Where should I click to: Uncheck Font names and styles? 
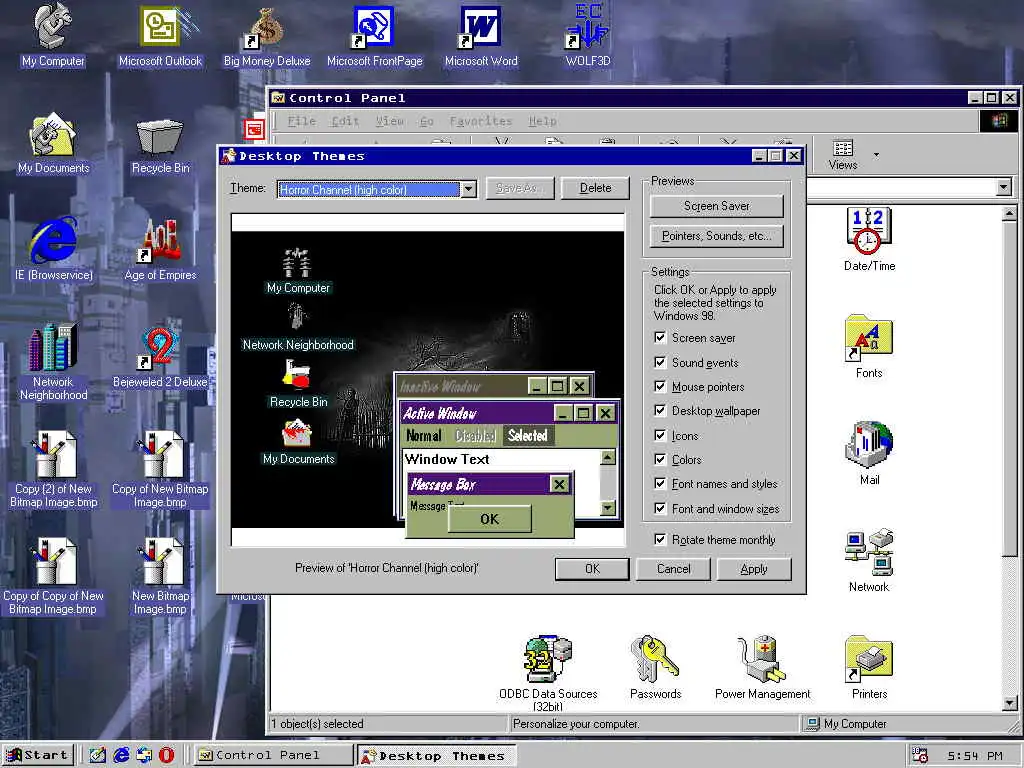pos(660,483)
